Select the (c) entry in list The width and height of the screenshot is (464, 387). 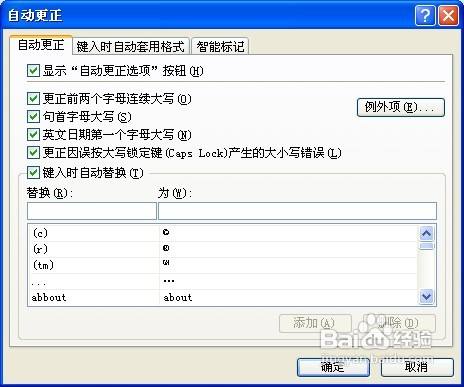pos(222,233)
